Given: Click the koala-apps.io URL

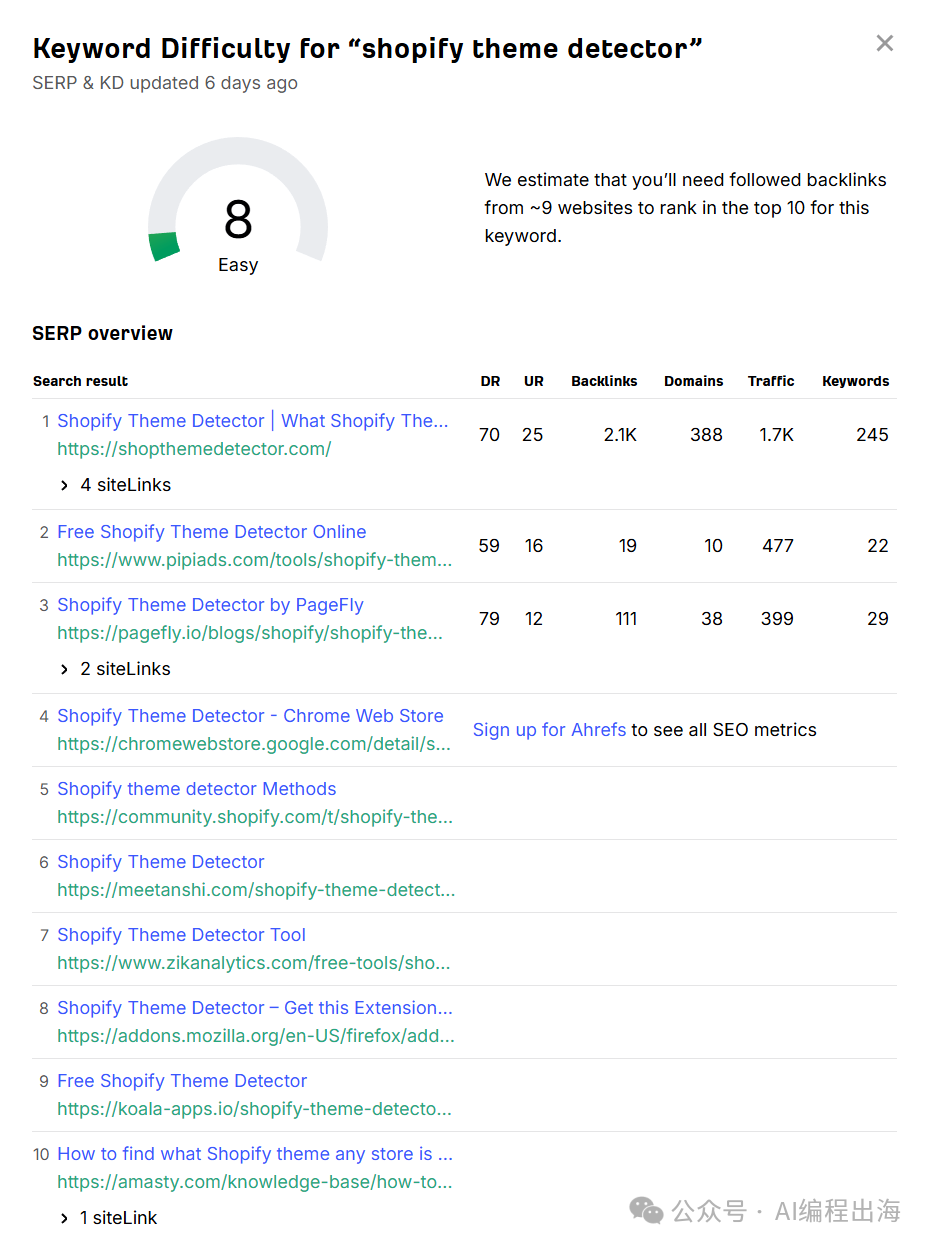Looking at the screenshot, I should 254,1109.
